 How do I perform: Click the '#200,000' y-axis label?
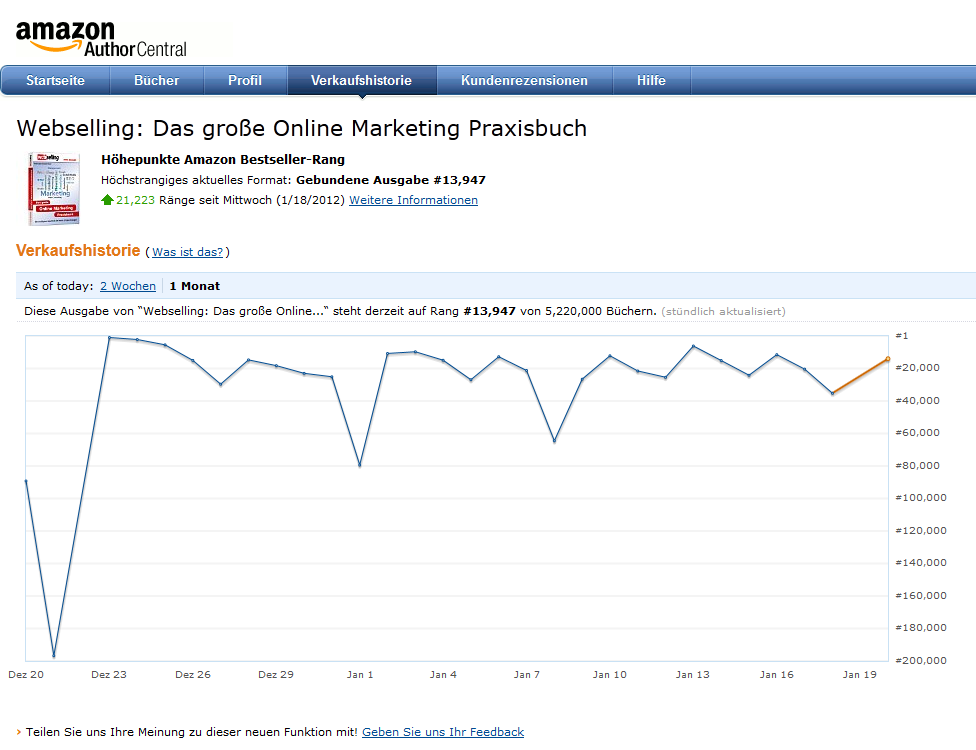tap(921, 660)
